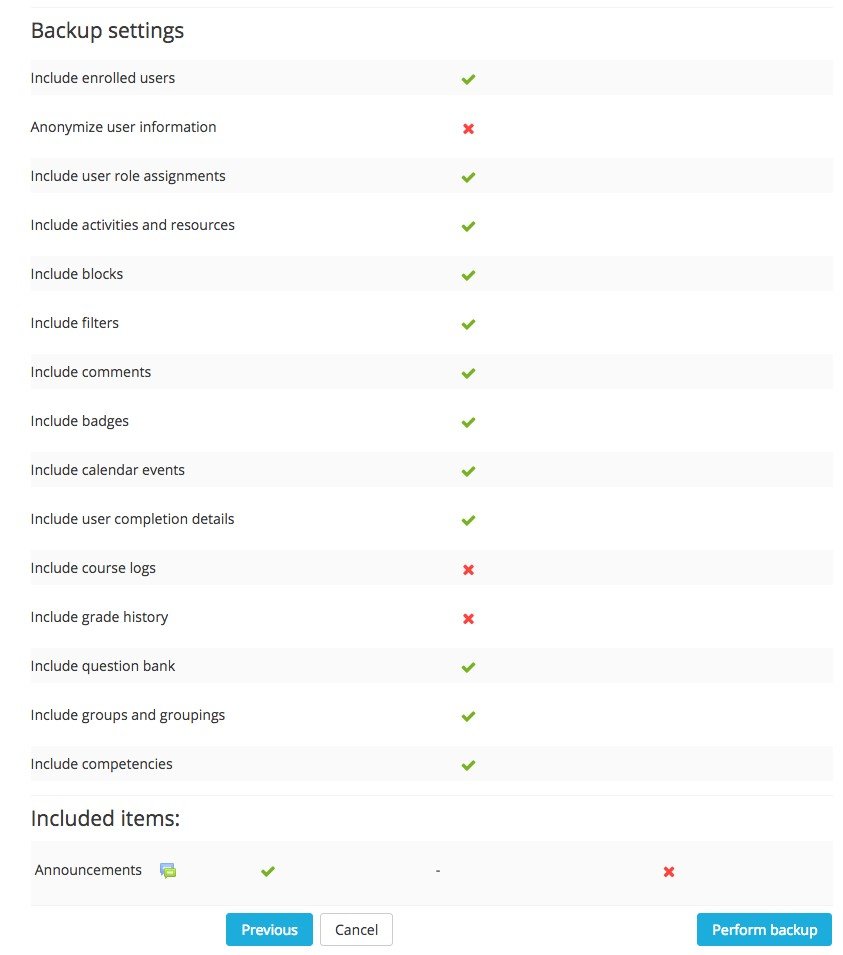The image size is (843, 955).
Task: Click green checkmark in Announcements row
Action: 268,871
